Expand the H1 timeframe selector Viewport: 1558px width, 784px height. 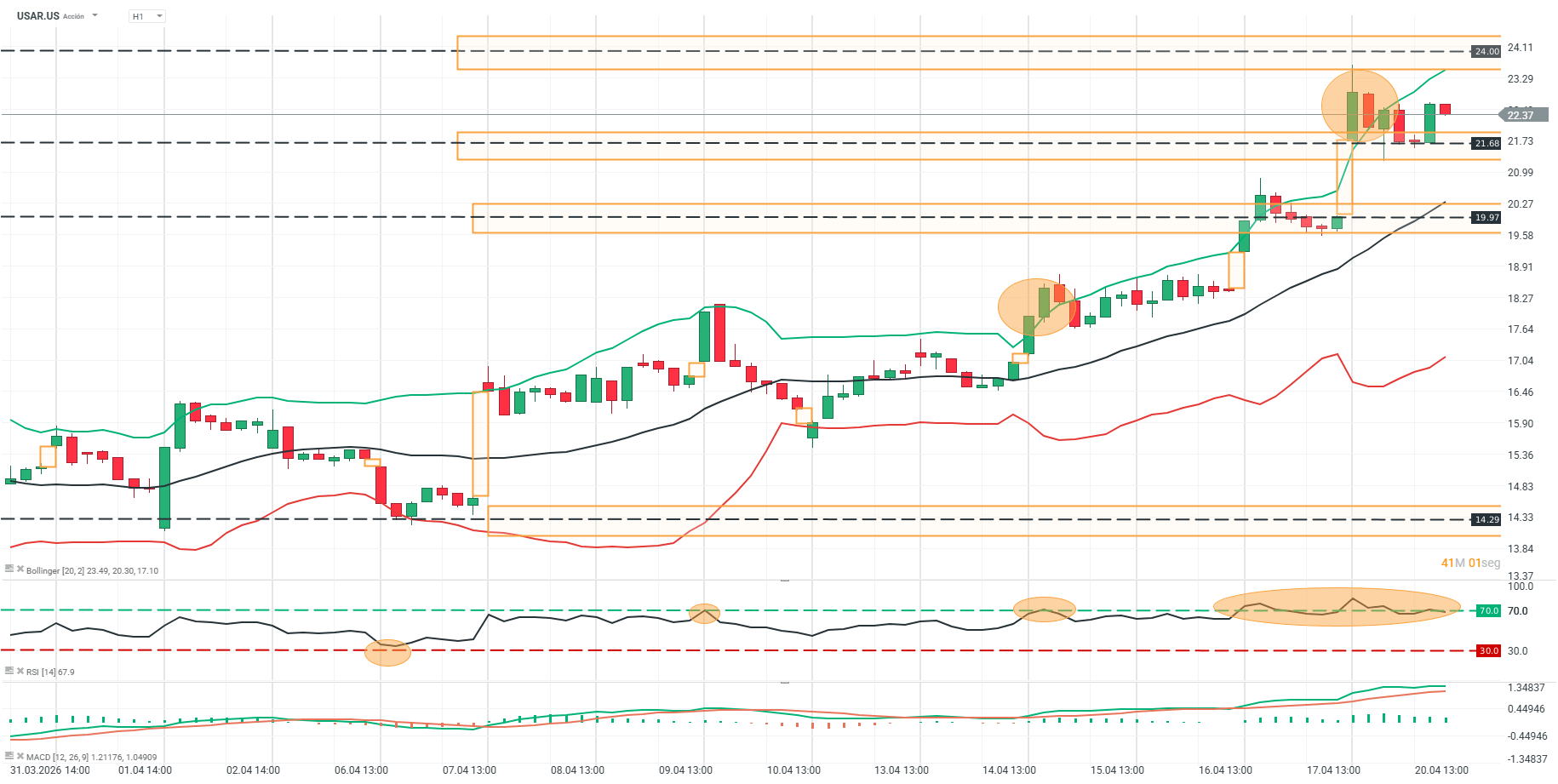(x=147, y=16)
